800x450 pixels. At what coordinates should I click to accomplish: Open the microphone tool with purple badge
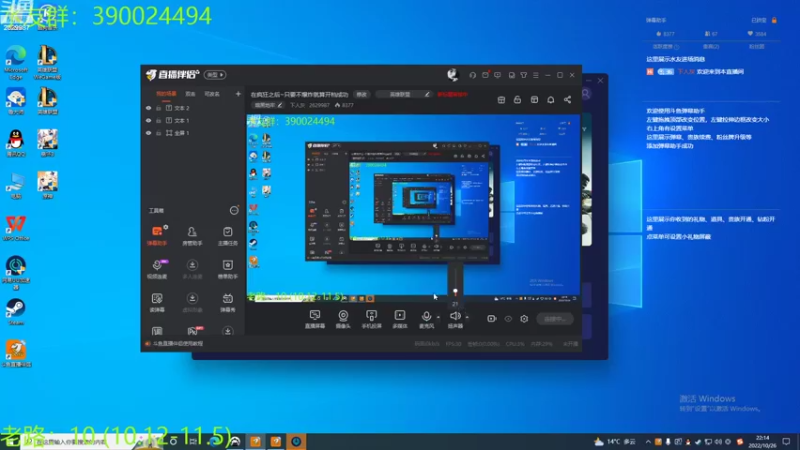point(157,268)
